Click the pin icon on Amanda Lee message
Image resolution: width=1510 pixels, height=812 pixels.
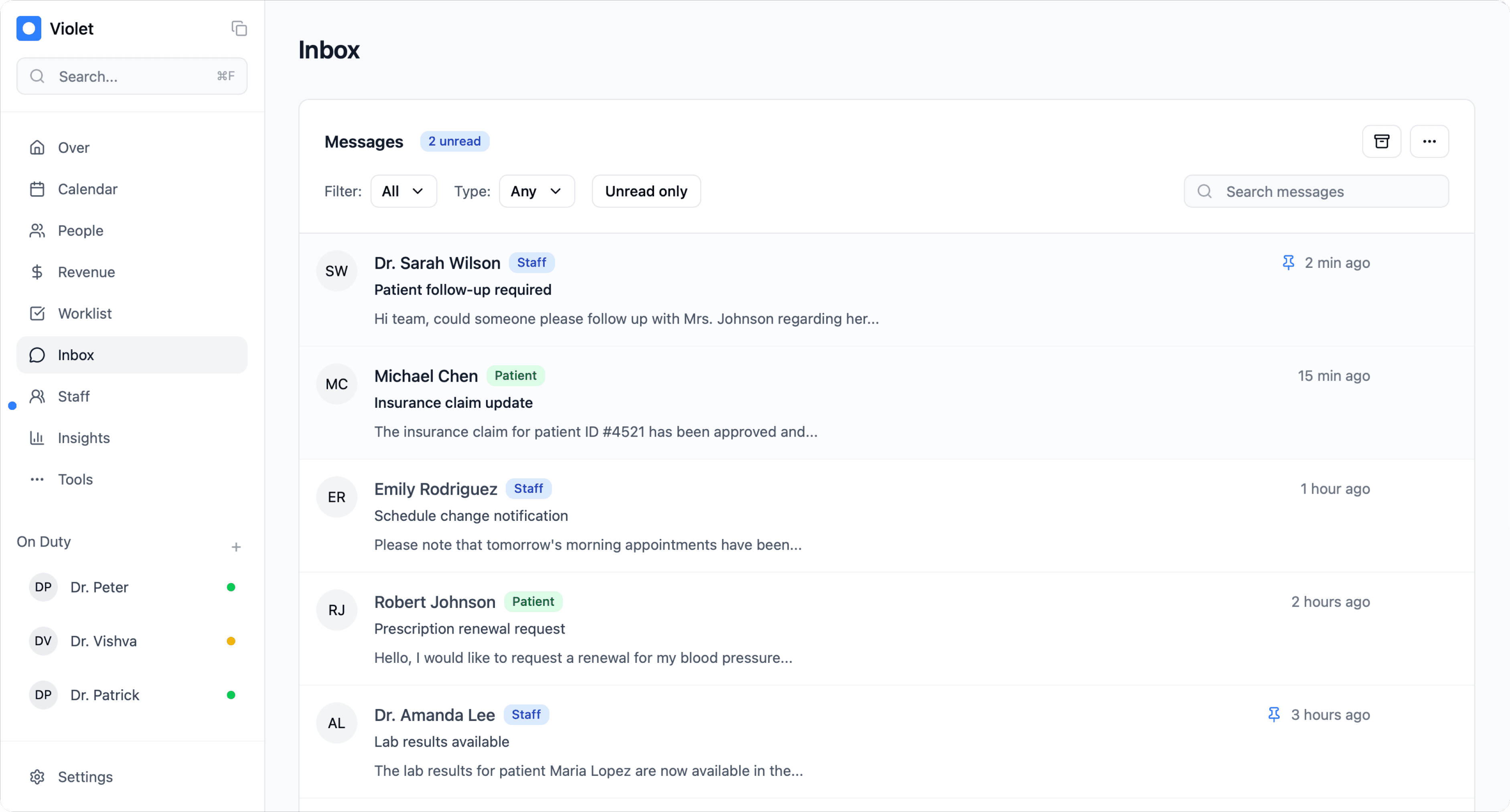[1274, 715]
